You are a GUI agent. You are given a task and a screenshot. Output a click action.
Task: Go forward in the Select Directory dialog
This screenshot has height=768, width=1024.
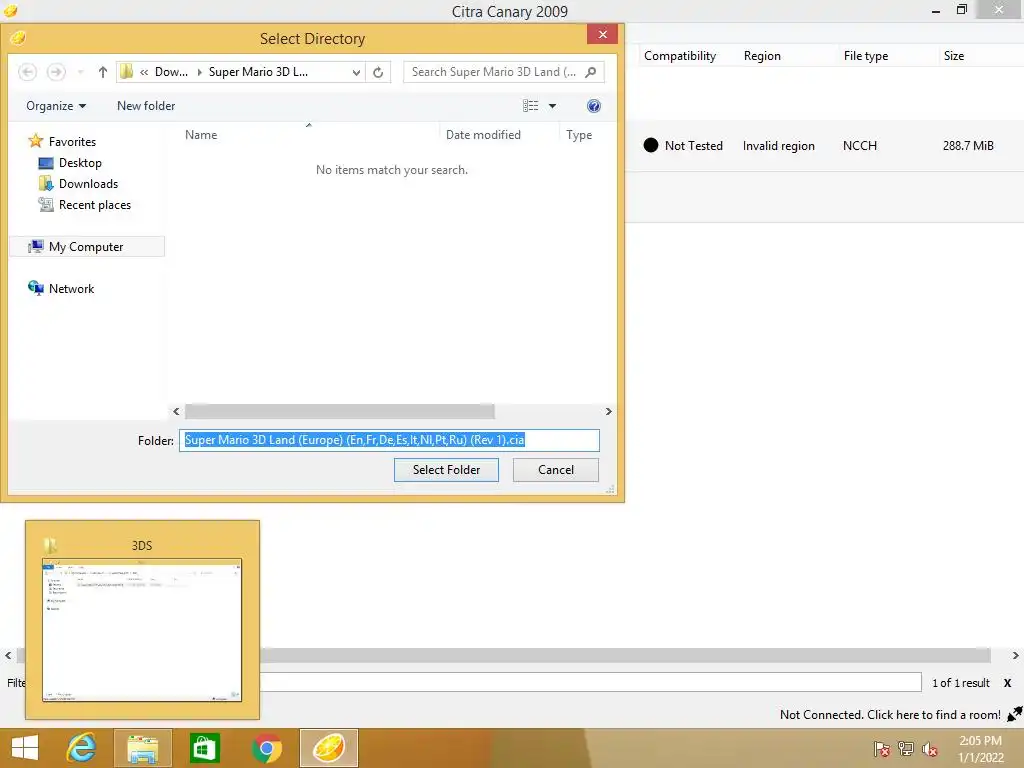[x=56, y=72]
